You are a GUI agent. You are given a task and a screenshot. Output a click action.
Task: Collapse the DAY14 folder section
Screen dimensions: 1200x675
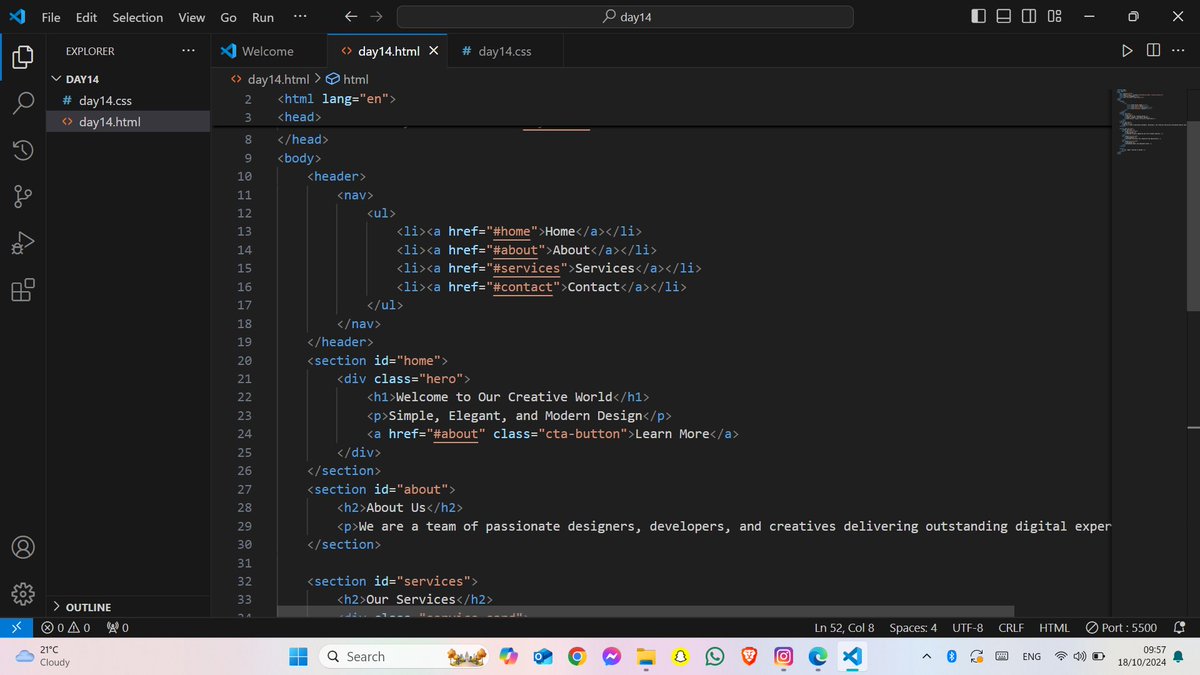pyautogui.click(x=129, y=79)
